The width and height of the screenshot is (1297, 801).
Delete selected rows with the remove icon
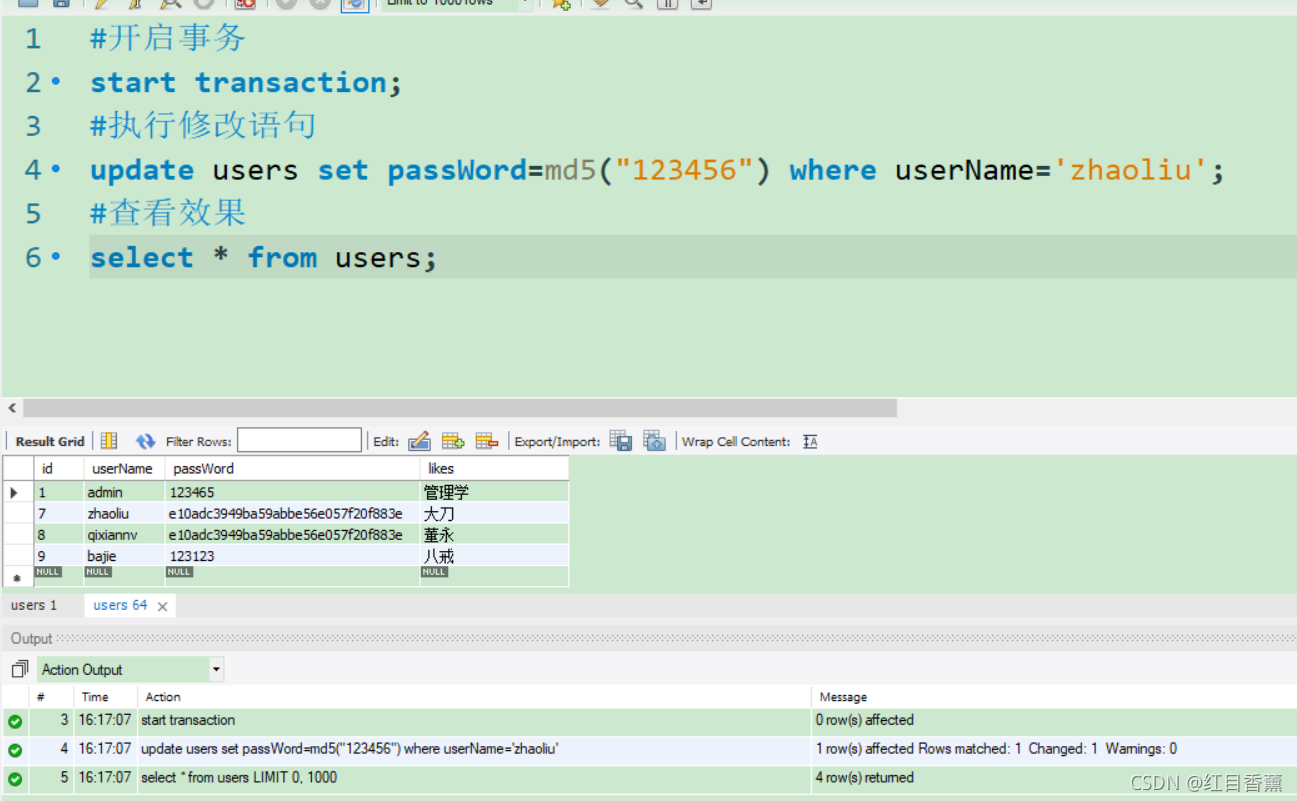click(x=487, y=441)
